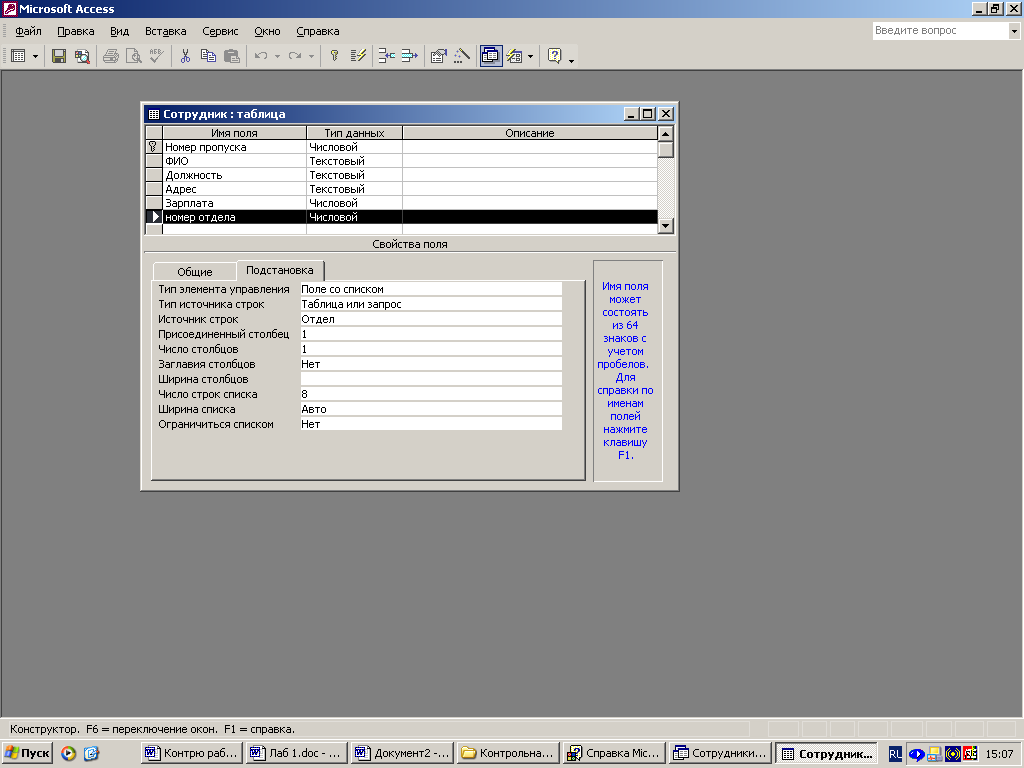Expand the Введите вопрос dropdown arrow
Screen dimensions: 1024x768
1014,31
